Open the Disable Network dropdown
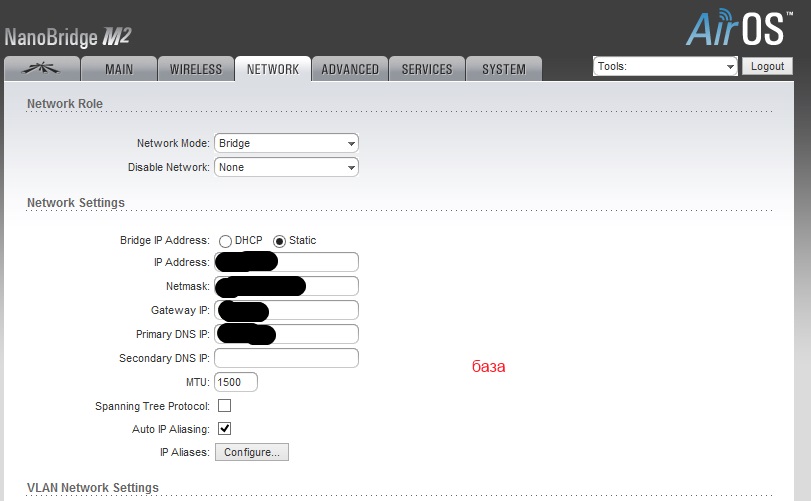This screenshot has width=811, height=501. pyautogui.click(x=287, y=167)
